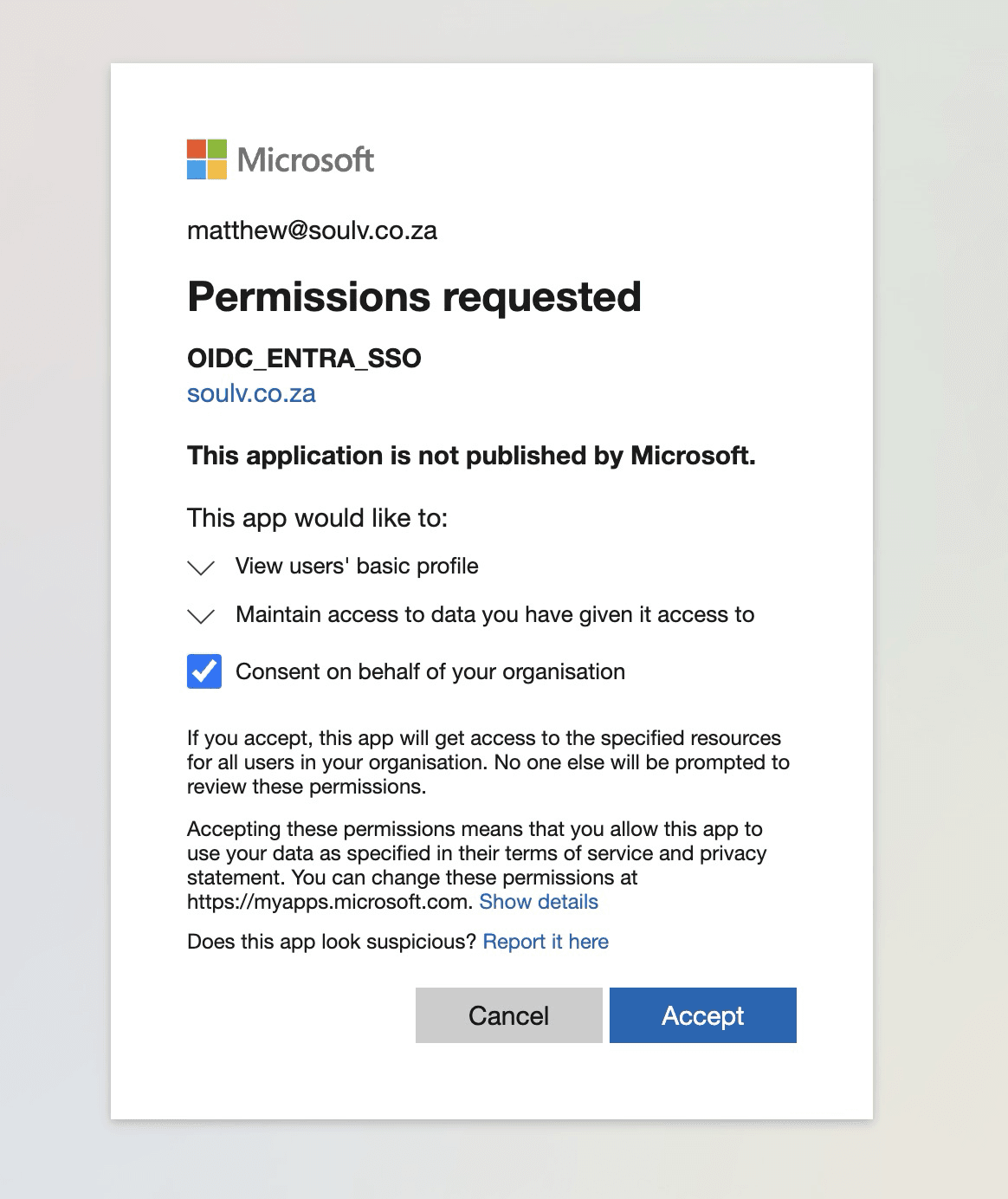Image resolution: width=1008 pixels, height=1199 pixels.
Task: Click the "Show details" link
Action: [539, 902]
